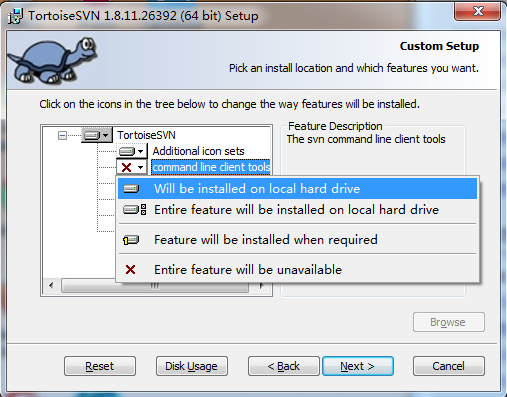Image resolution: width=507 pixels, height=397 pixels.
Task: Choose Entire feature will be unavailable
Action: point(297,270)
